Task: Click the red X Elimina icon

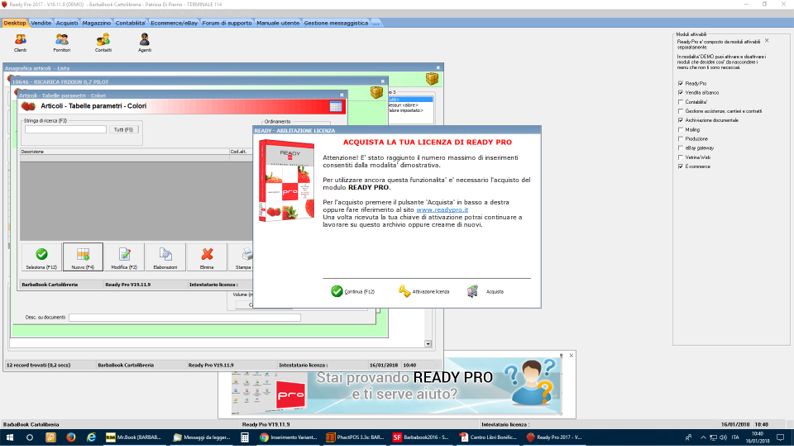Action: point(207,257)
